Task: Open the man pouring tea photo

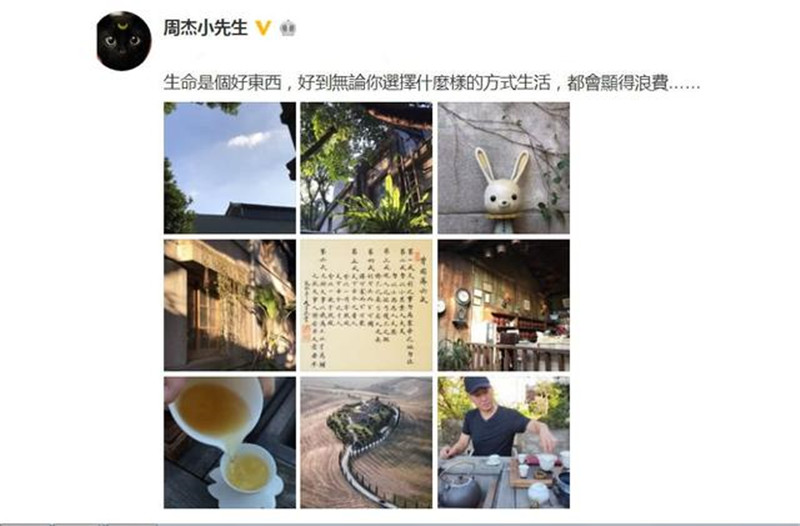Action: 504,442
